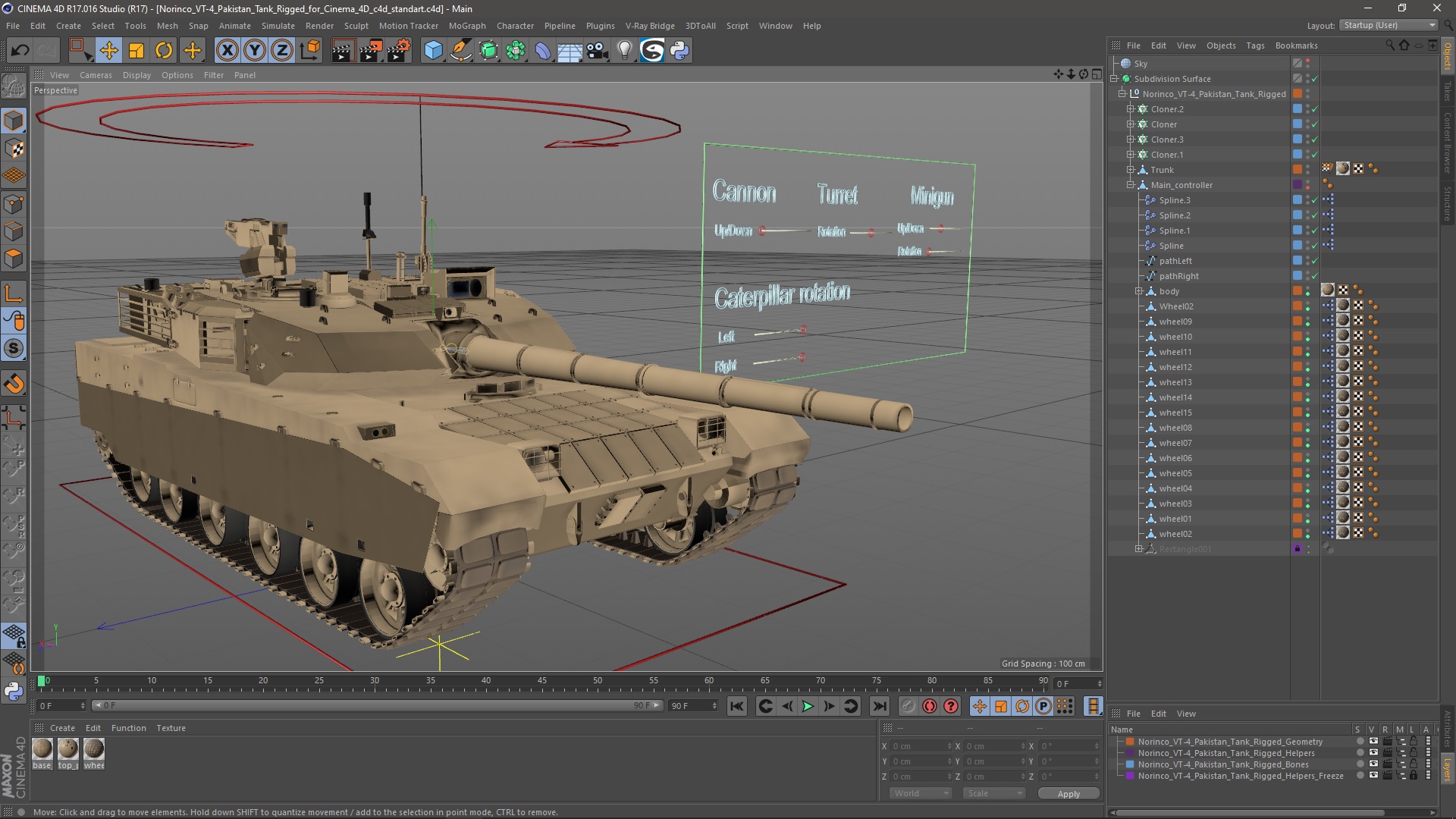Jump to end of animation
Image resolution: width=1456 pixels, height=819 pixels.
click(x=880, y=706)
